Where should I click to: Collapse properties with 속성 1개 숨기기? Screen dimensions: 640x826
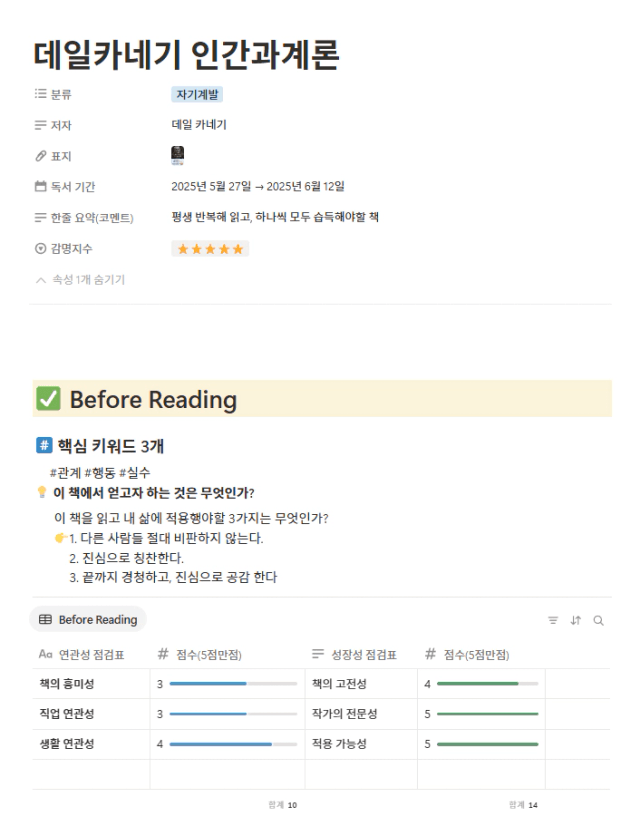80,280
